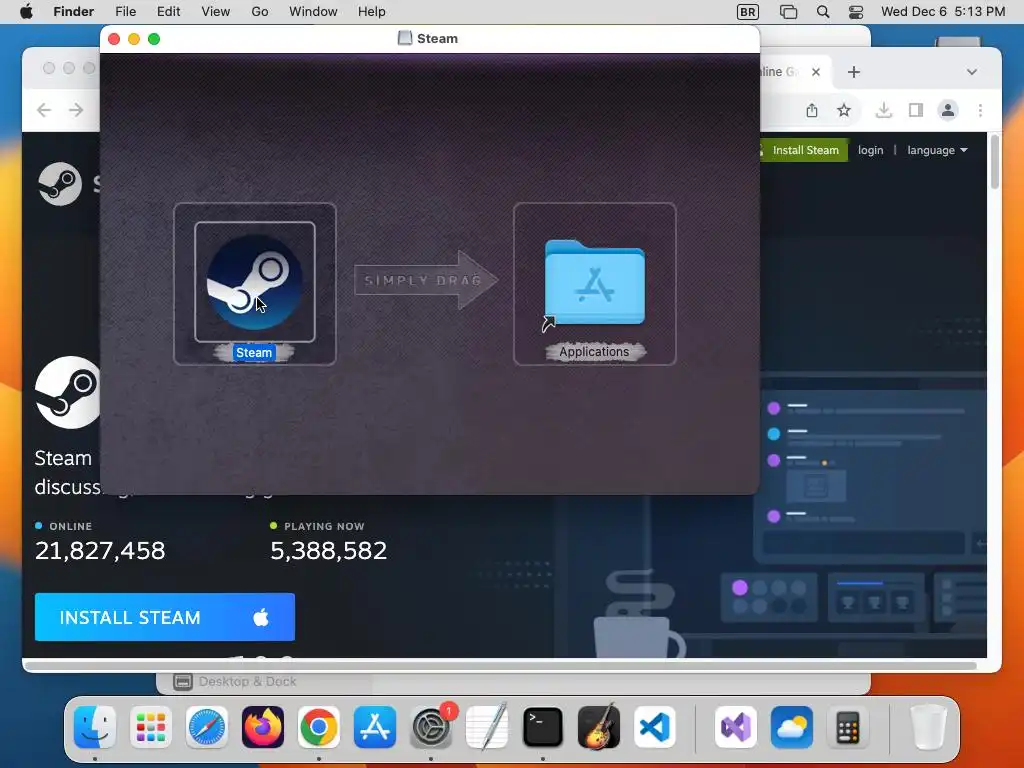Open the Edit menu

click(x=168, y=12)
